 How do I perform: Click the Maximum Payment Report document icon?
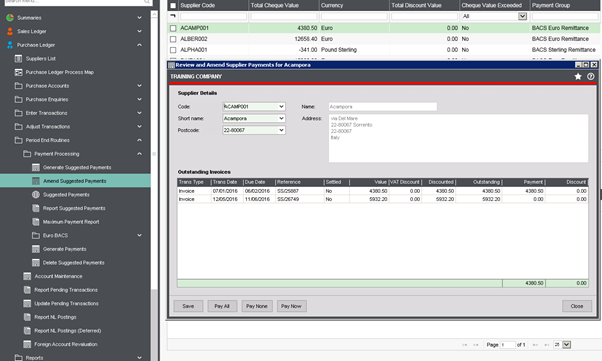pyautogui.click(x=36, y=222)
